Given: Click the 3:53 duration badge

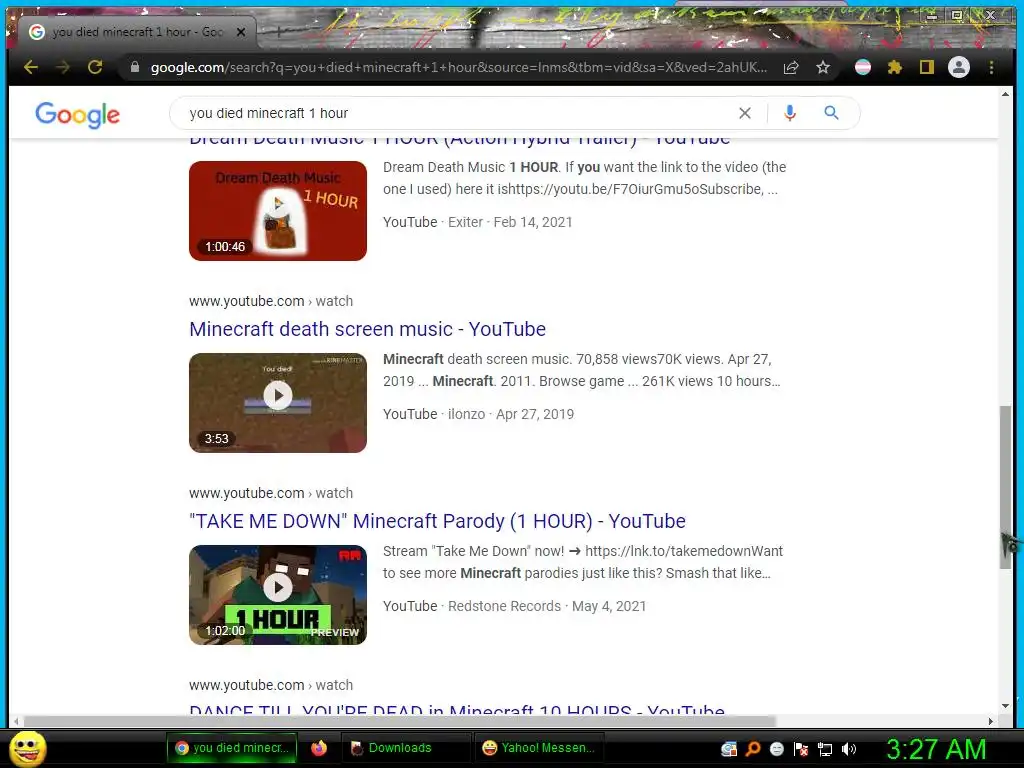Looking at the screenshot, I should pos(216,438).
